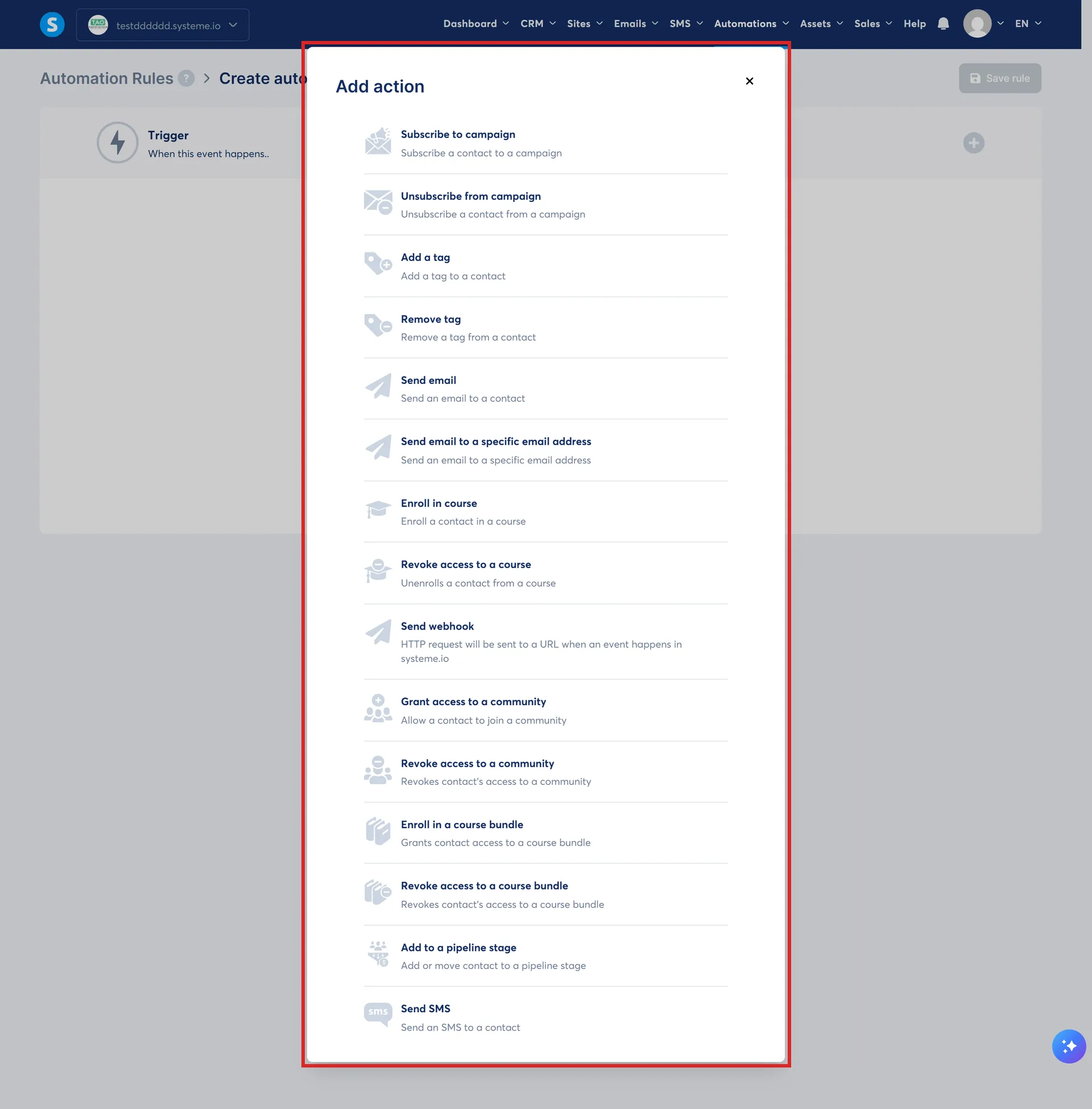Click the Revoke access to a course icon

[378, 572]
